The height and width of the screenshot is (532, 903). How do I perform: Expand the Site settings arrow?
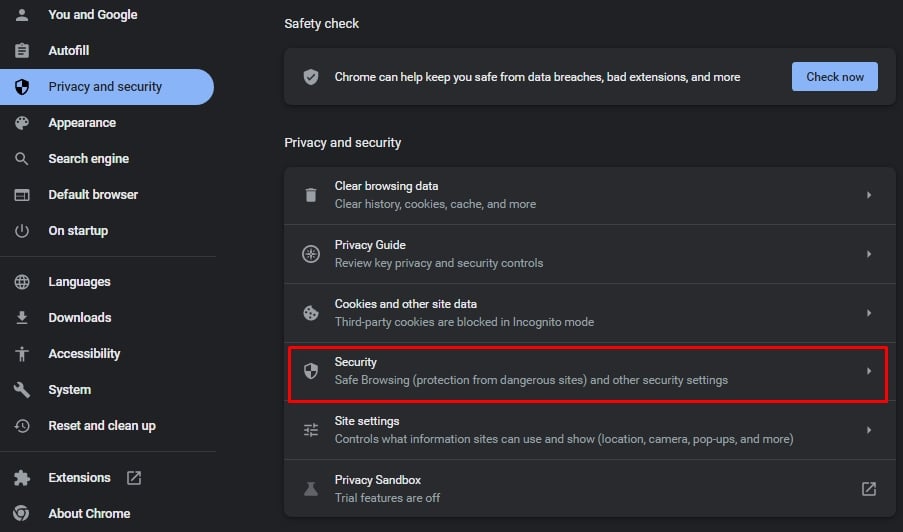(868, 430)
